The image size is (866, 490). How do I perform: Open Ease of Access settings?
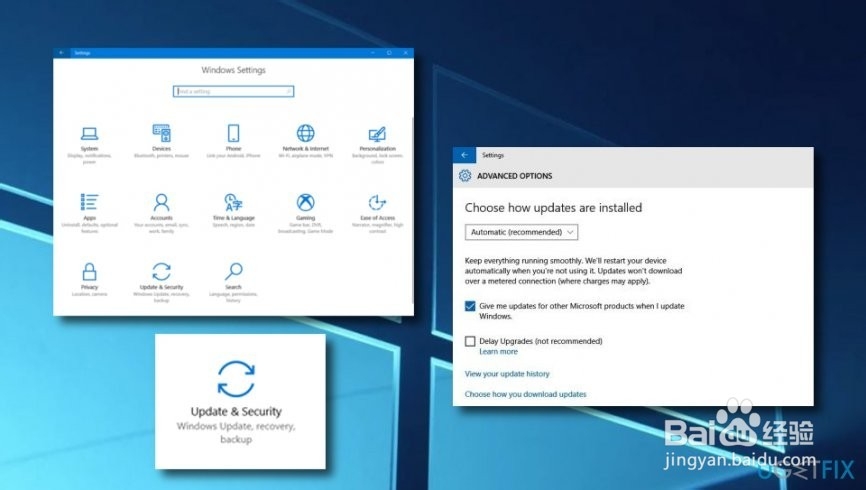(x=377, y=213)
